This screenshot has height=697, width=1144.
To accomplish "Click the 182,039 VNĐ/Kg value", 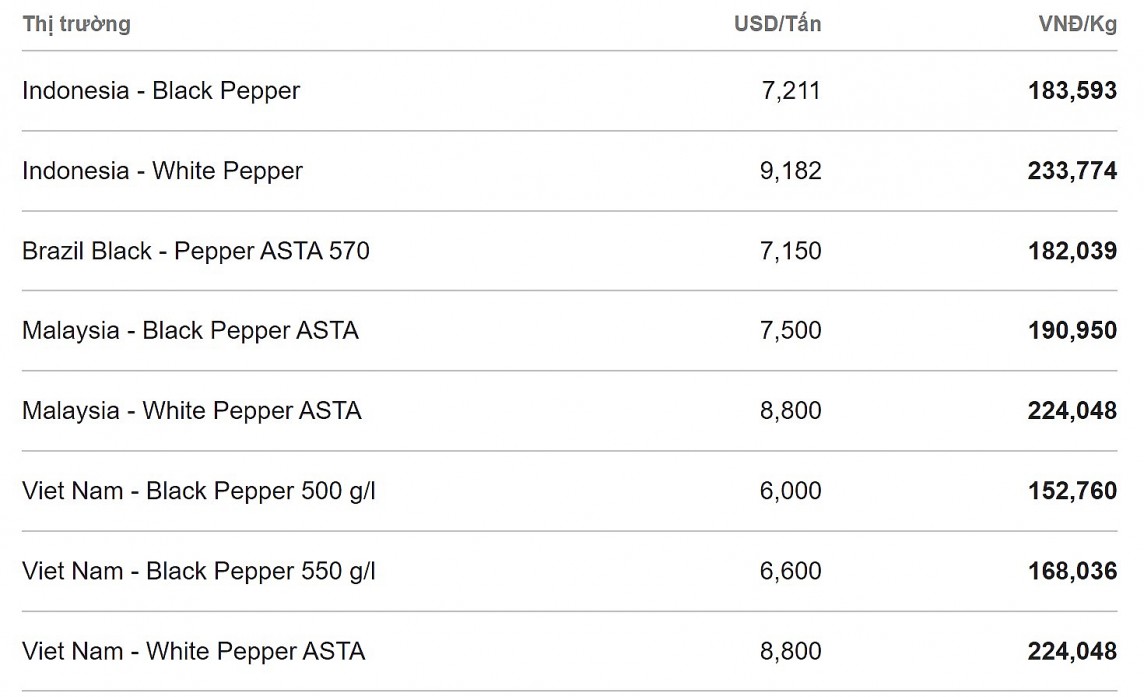I will pos(1072,251).
